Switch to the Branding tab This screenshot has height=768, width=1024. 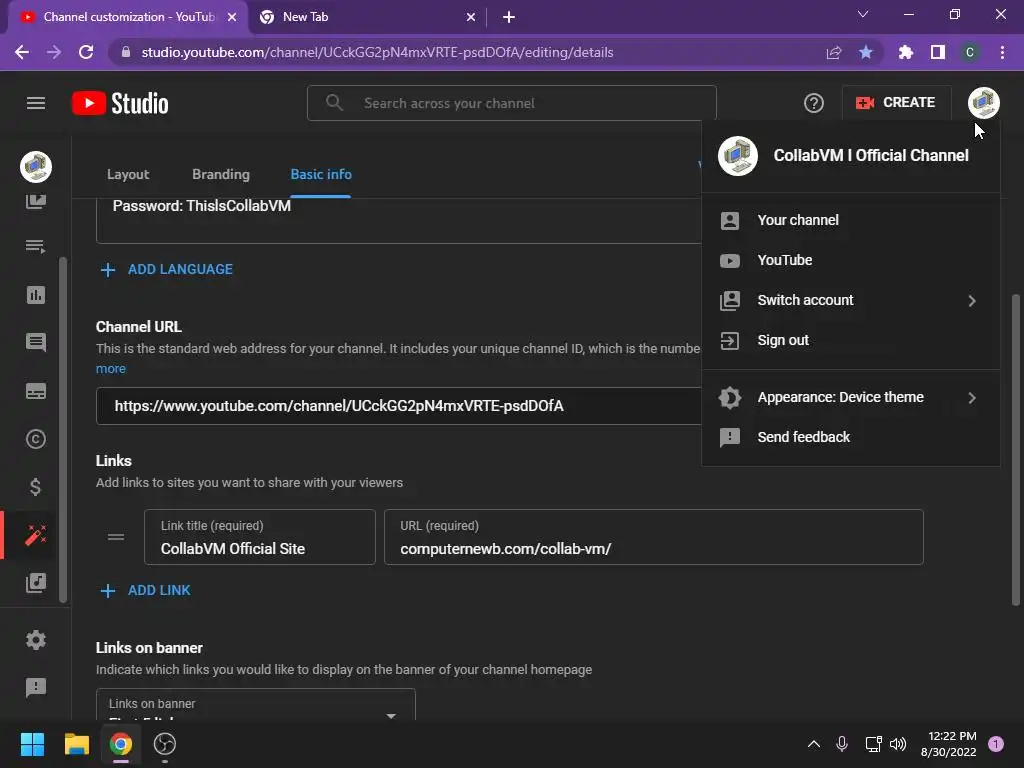221,174
